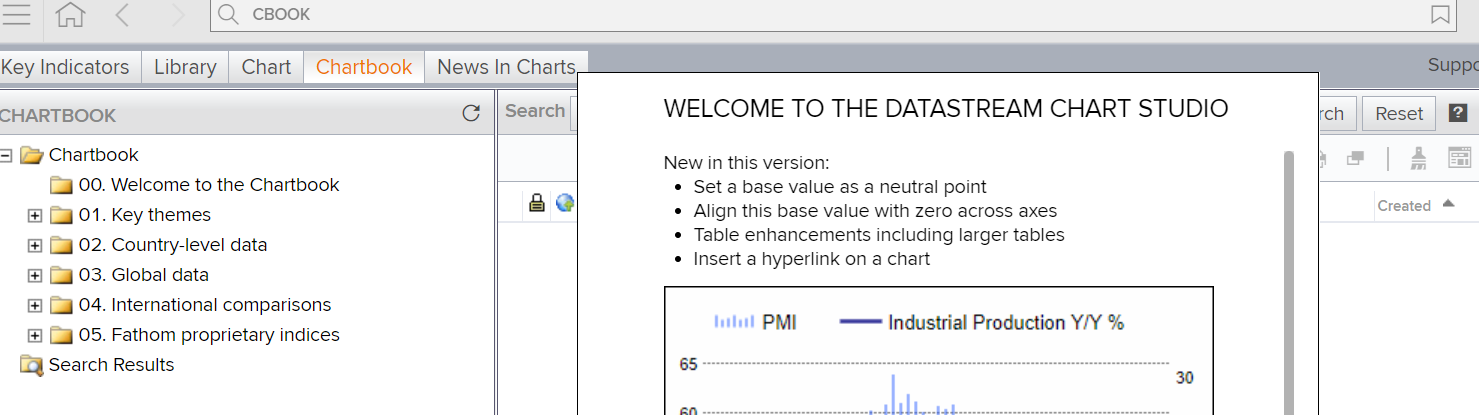This screenshot has height=415, width=1479.
Task: Select the 04. International comparisons row
Action: point(205,305)
